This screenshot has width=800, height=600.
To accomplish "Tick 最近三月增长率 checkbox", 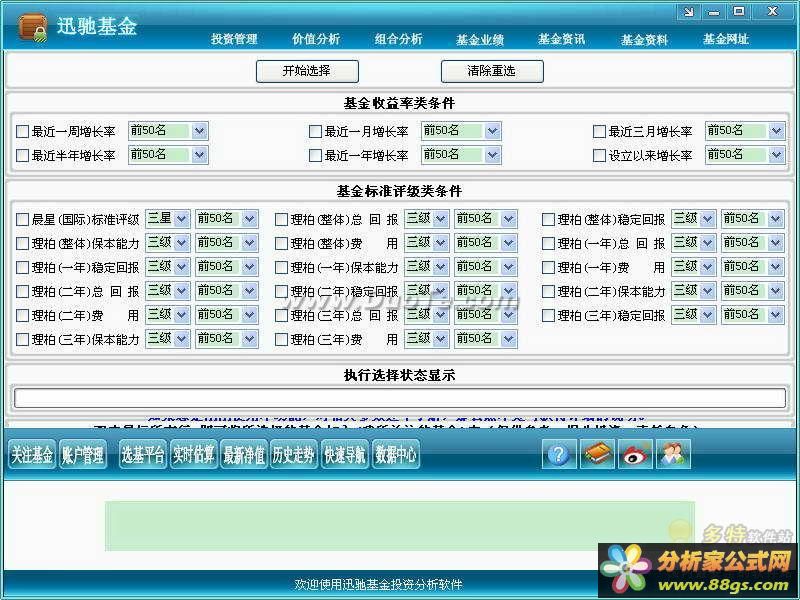I will (599, 132).
